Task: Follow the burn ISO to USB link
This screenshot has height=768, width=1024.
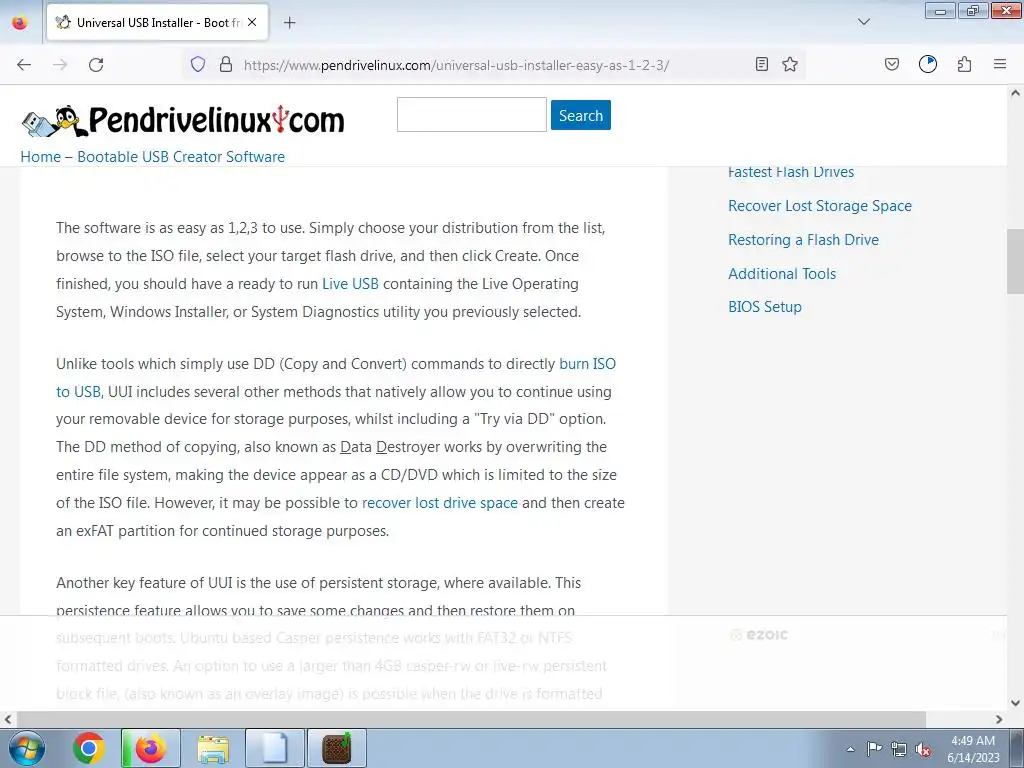Action: pyautogui.click(x=587, y=364)
